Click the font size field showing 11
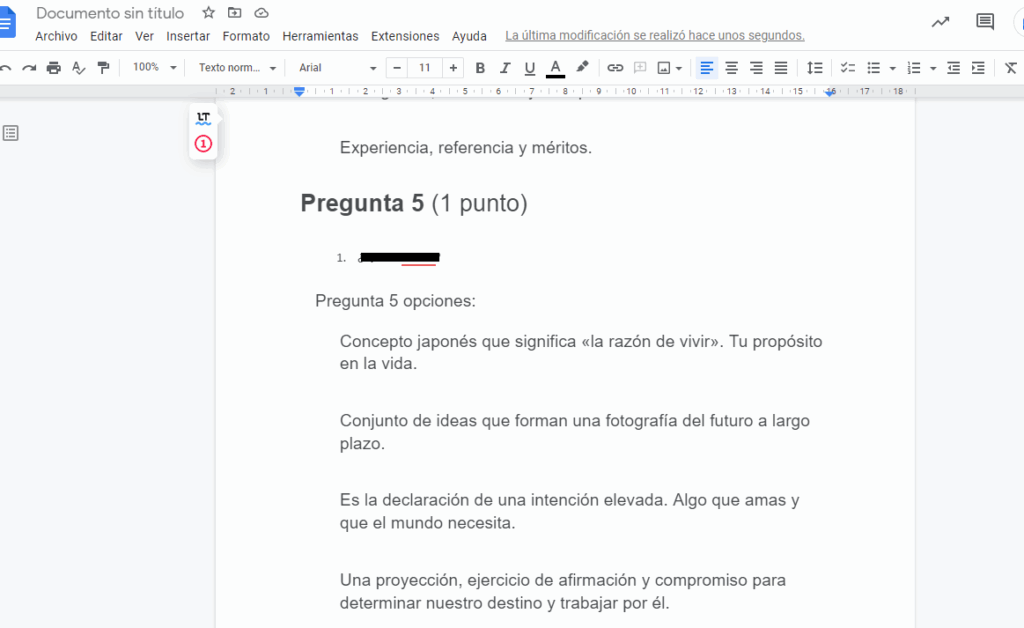The height and width of the screenshot is (628, 1024). pyautogui.click(x=425, y=68)
